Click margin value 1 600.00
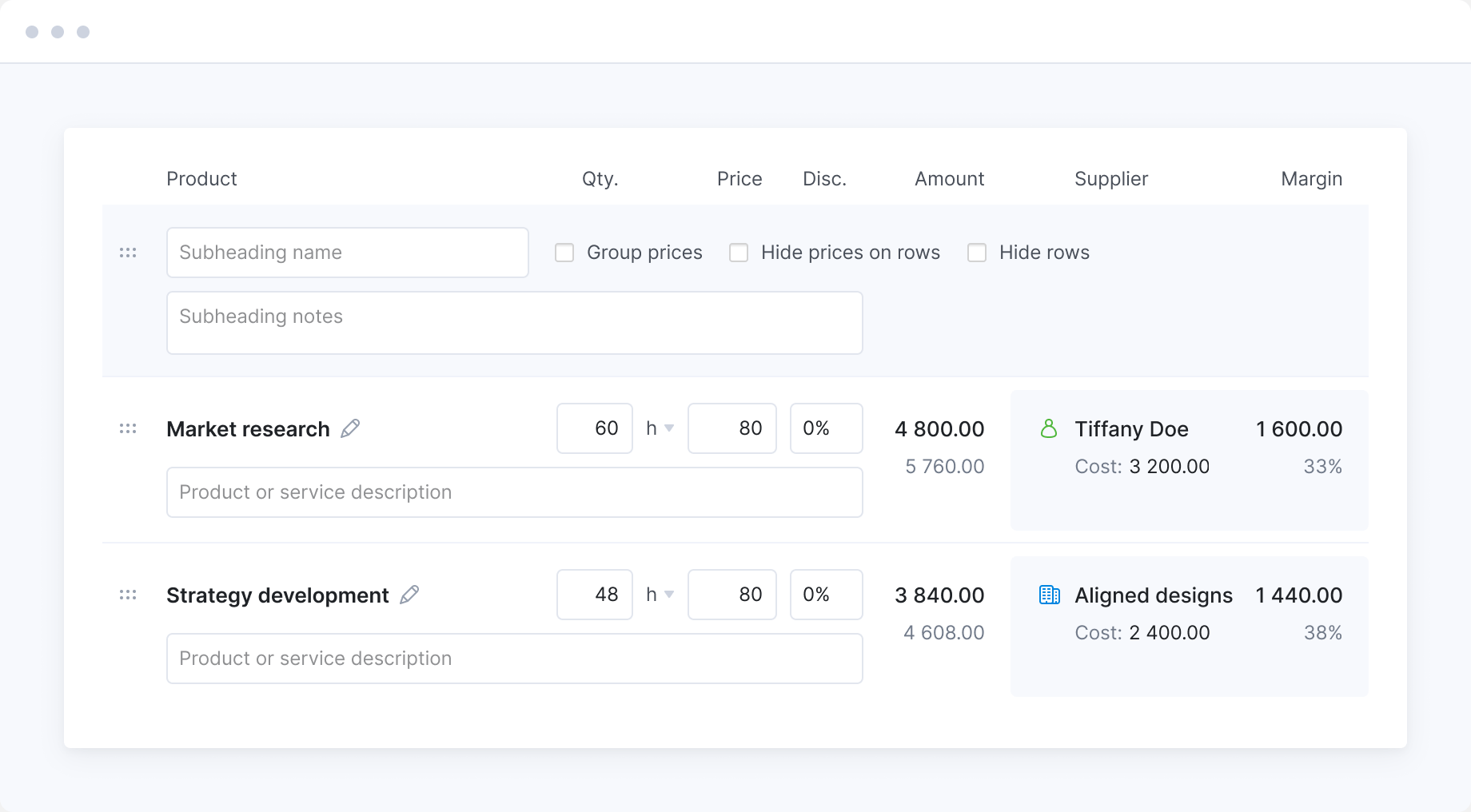Image resolution: width=1471 pixels, height=812 pixels. point(1299,429)
